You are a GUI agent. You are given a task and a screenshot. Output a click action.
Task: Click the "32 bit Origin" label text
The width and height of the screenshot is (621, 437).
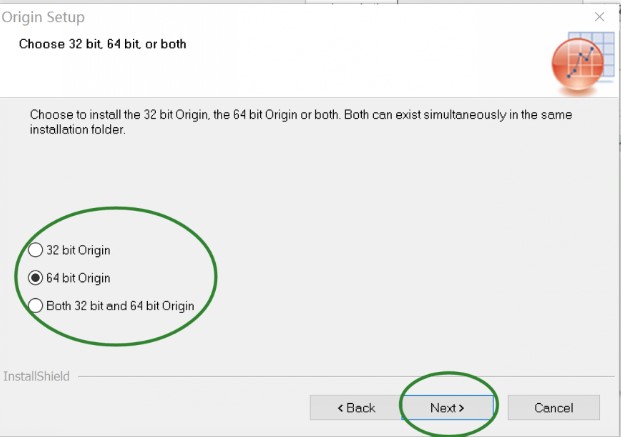pos(78,250)
